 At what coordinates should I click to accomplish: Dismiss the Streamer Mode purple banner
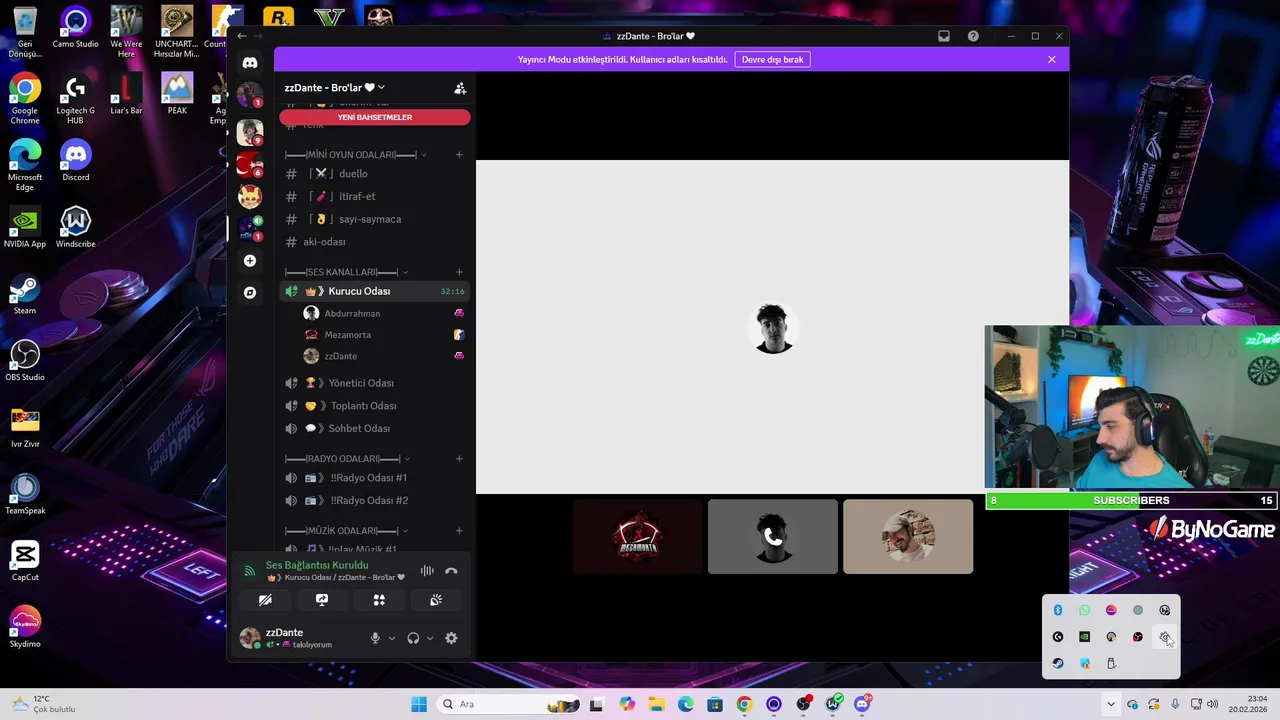click(x=1052, y=59)
